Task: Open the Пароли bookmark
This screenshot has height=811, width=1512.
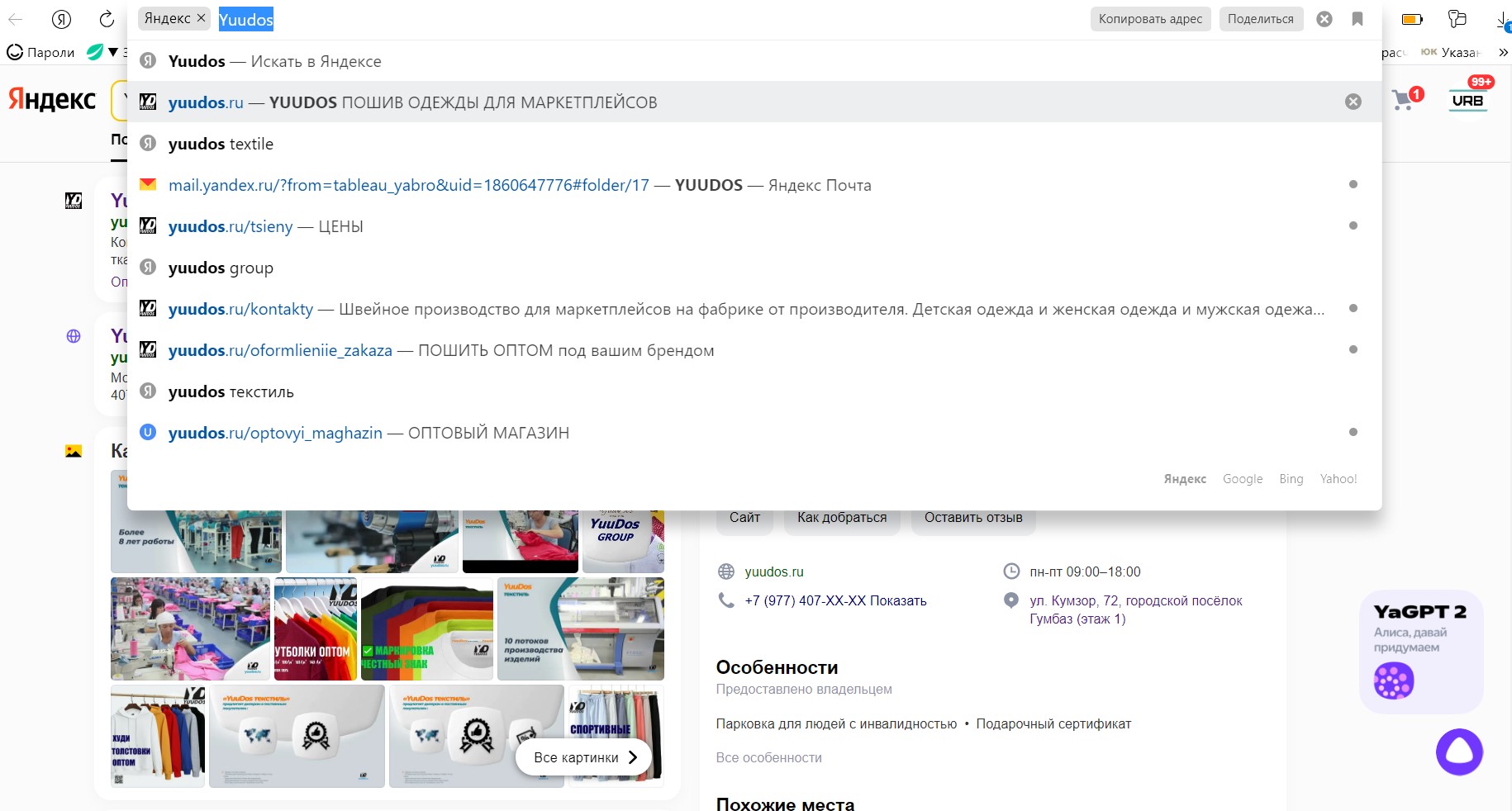Action: (40, 52)
